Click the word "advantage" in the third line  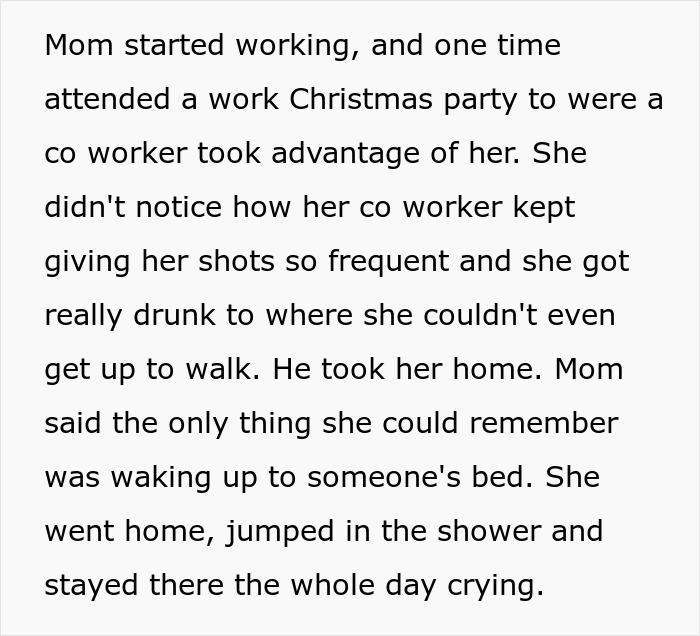click(346, 154)
